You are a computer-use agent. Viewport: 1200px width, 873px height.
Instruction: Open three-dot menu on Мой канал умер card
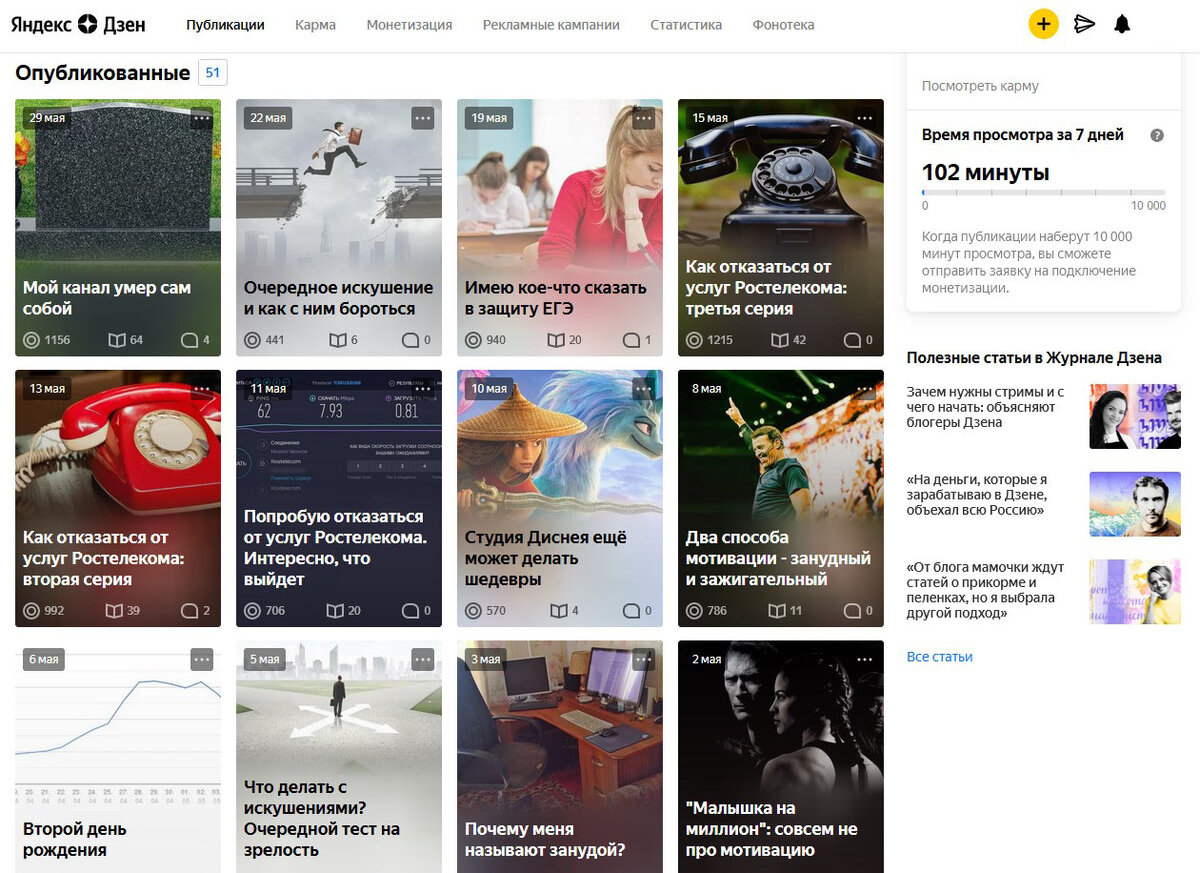[202, 118]
